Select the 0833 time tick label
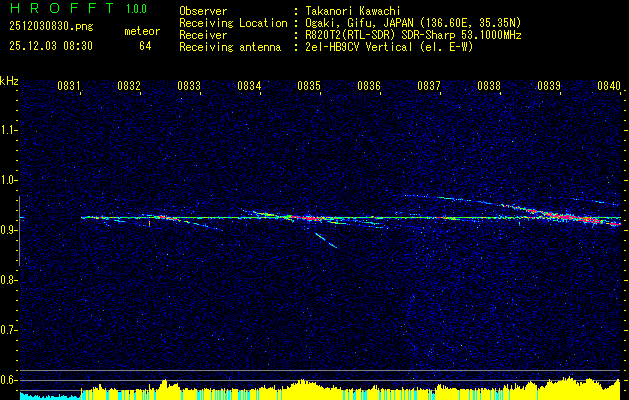The image size is (629, 400). pyautogui.click(x=189, y=85)
